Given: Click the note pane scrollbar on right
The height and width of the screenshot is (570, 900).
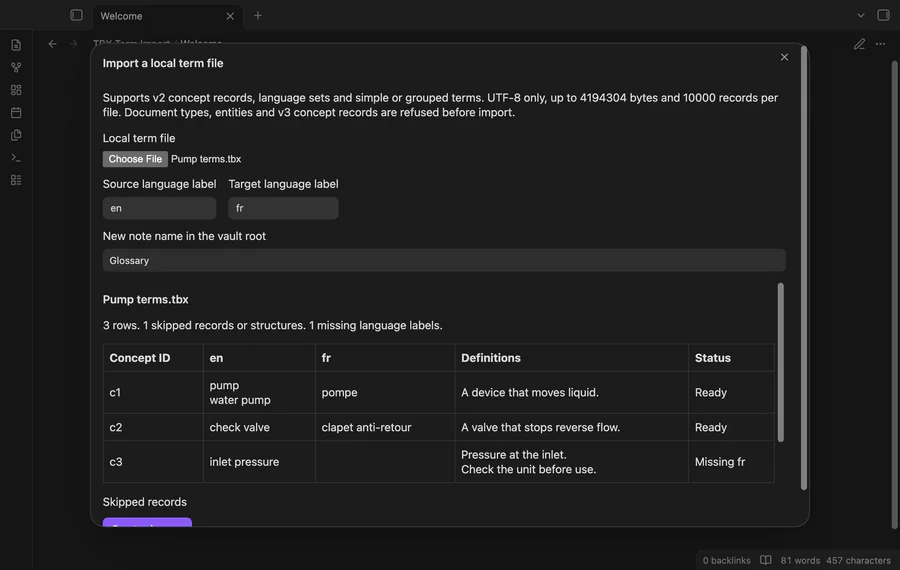Looking at the screenshot, I should coord(894,295).
